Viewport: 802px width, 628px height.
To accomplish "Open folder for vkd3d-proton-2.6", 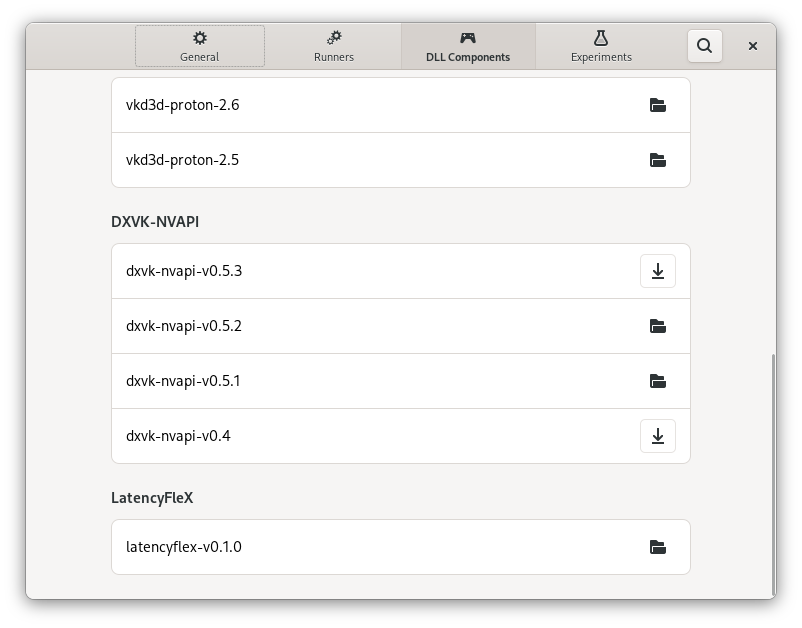I will [x=658, y=105].
